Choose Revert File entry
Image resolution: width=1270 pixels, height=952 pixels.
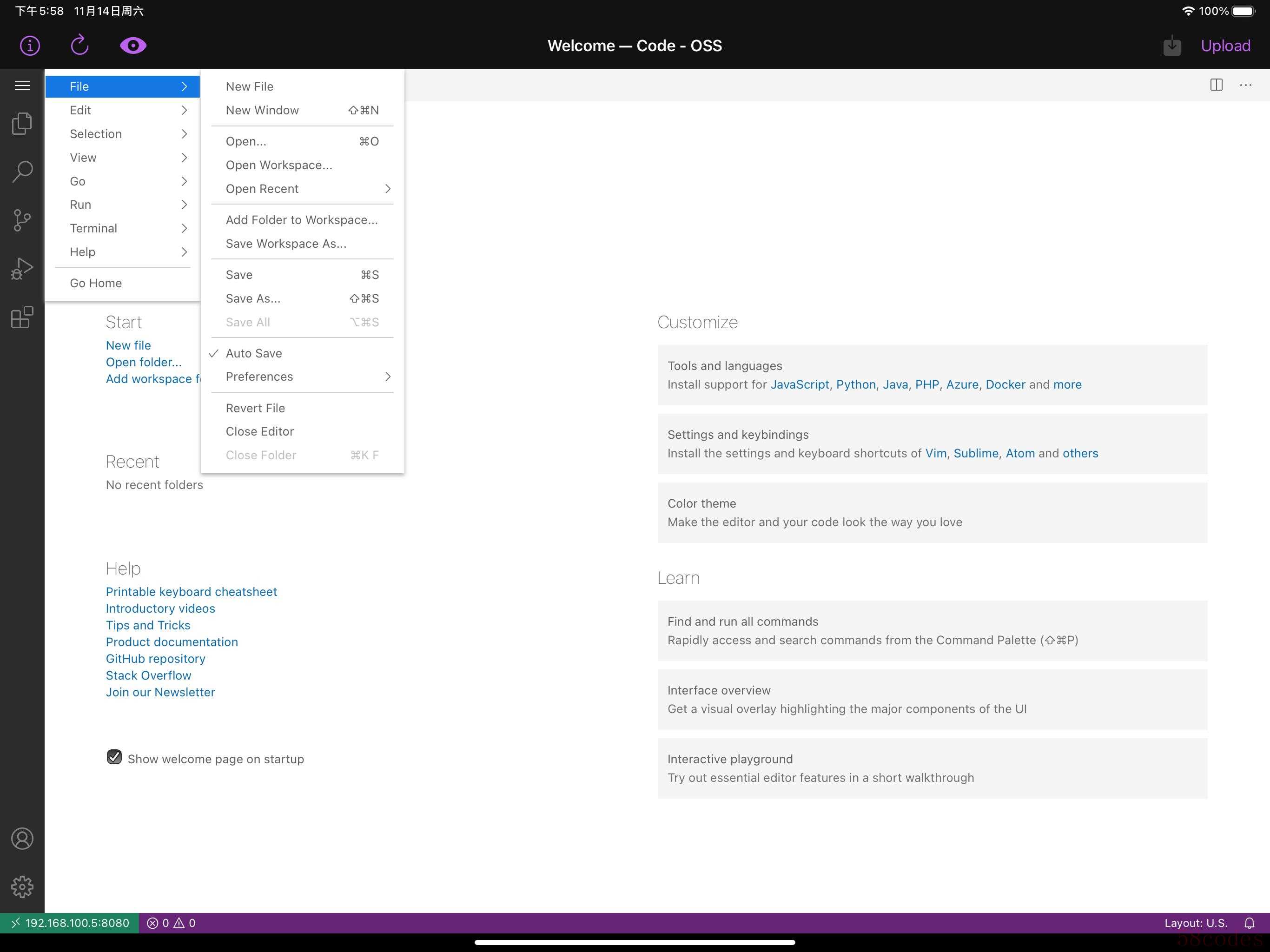(x=303, y=408)
